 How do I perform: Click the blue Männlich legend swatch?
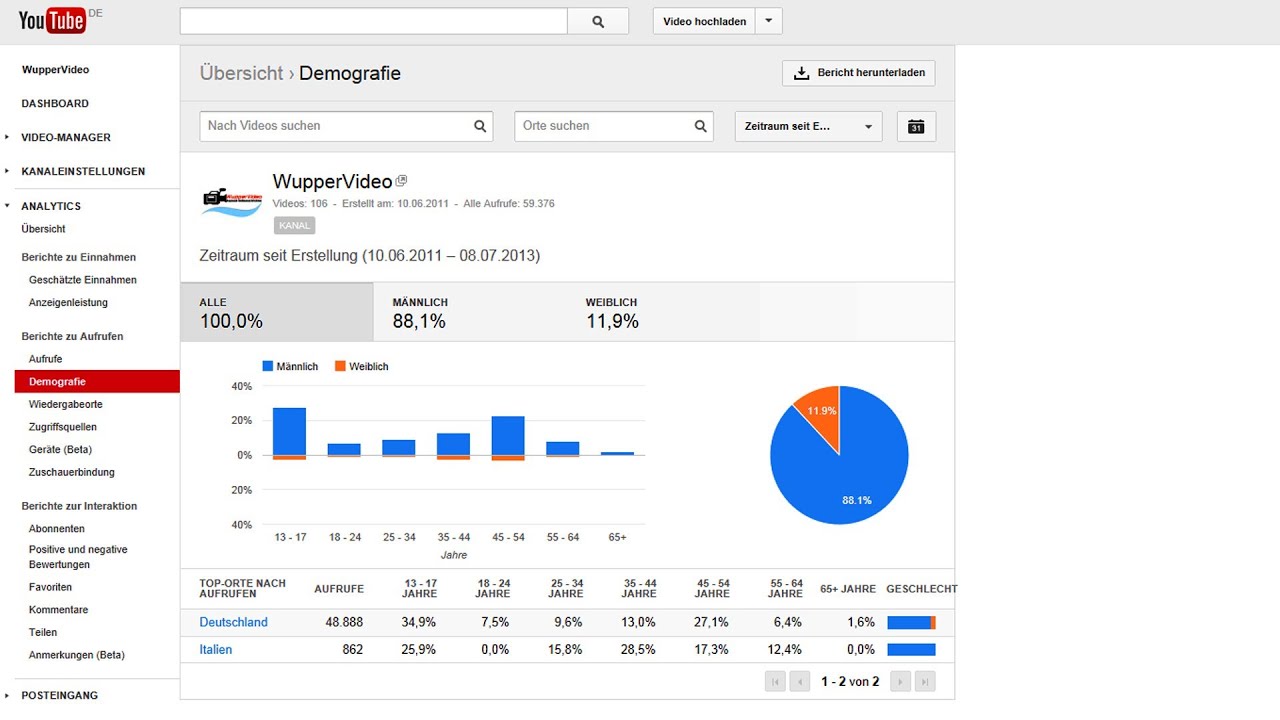(267, 367)
